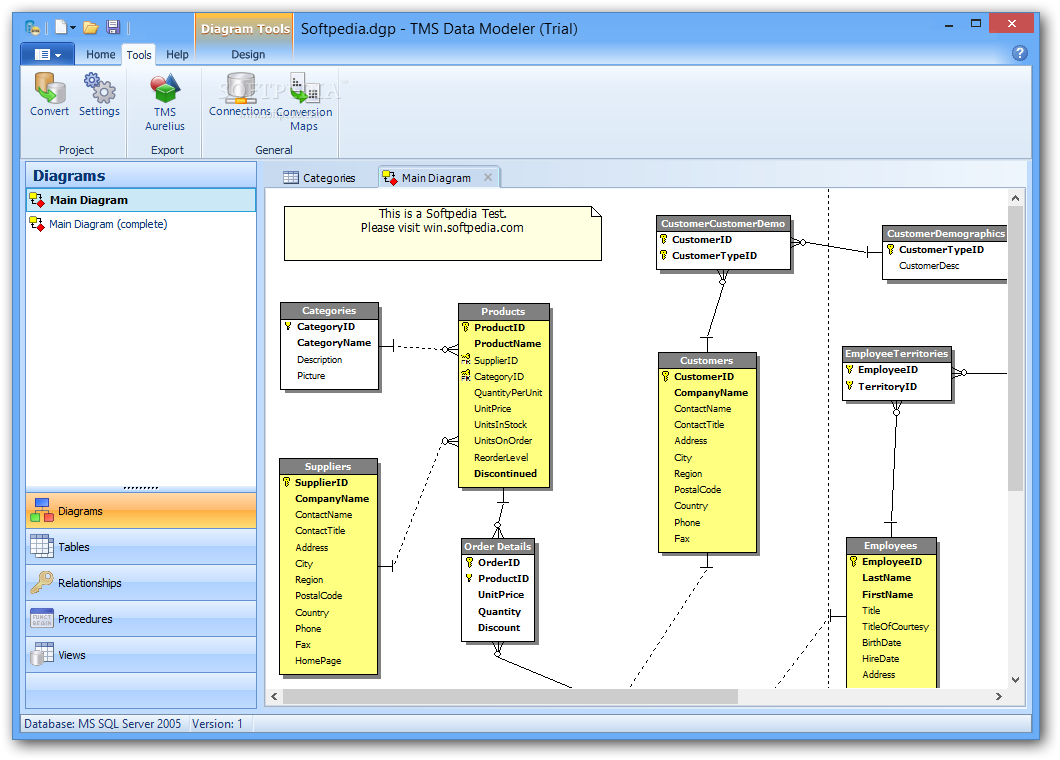This screenshot has width=1060, height=760.
Task: Select the Diagrams navigation pane icon
Action: (41, 510)
